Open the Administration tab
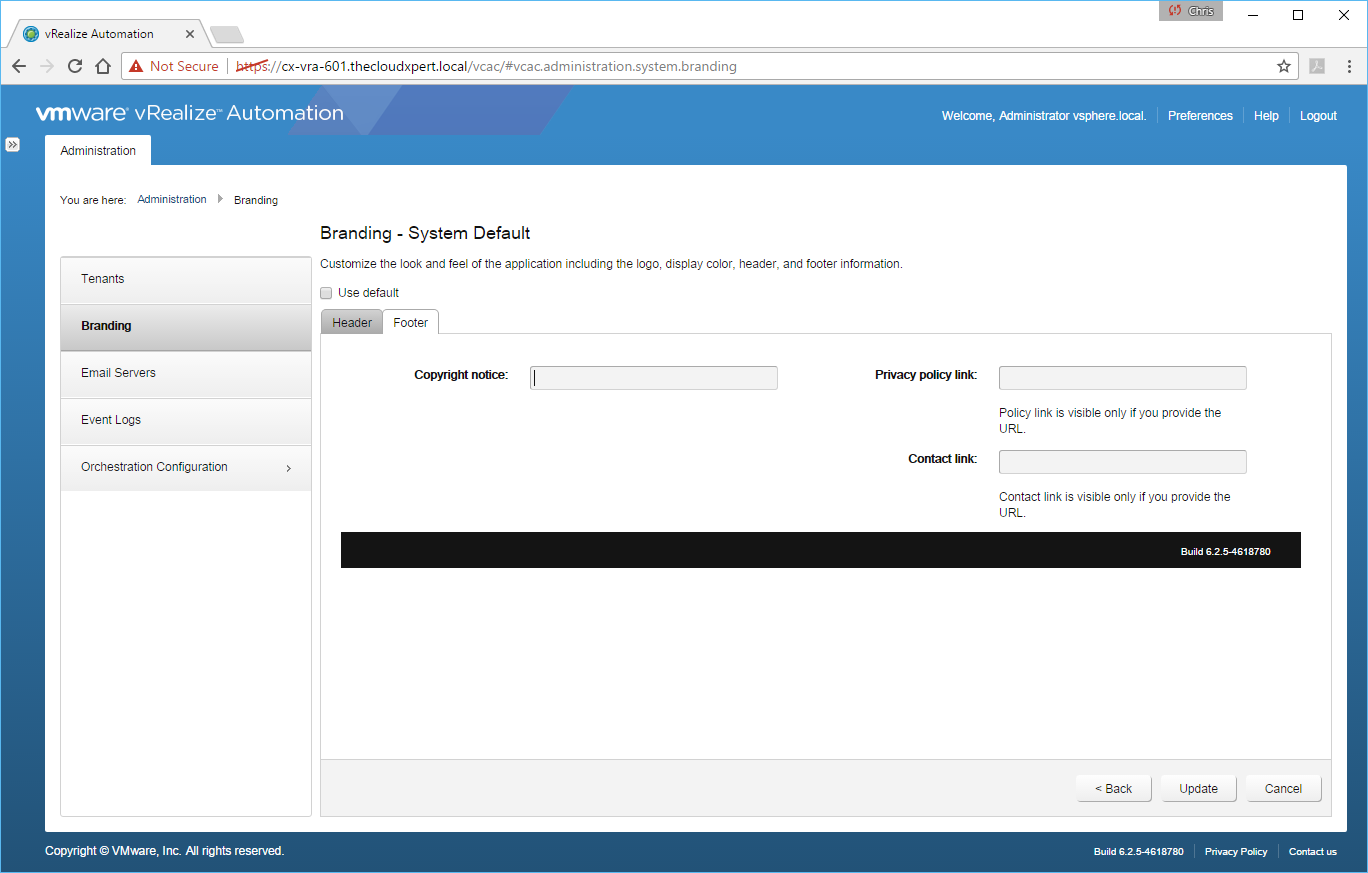The width and height of the screenshot is (1368, 873). (98, 151)
